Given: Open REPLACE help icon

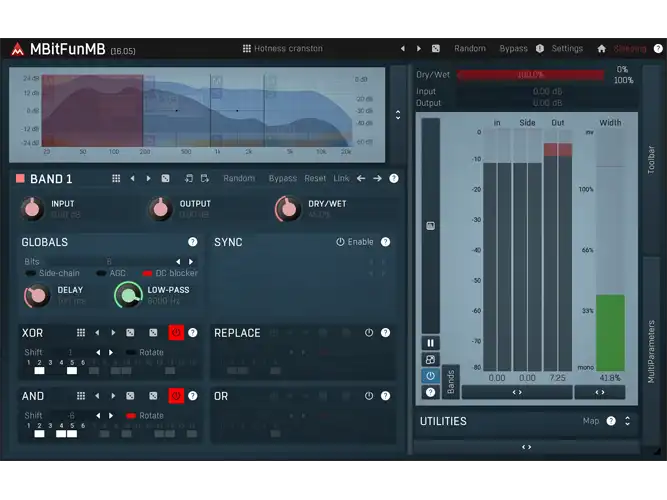Looking at the screenshot, I should click(x=385, y=333).
